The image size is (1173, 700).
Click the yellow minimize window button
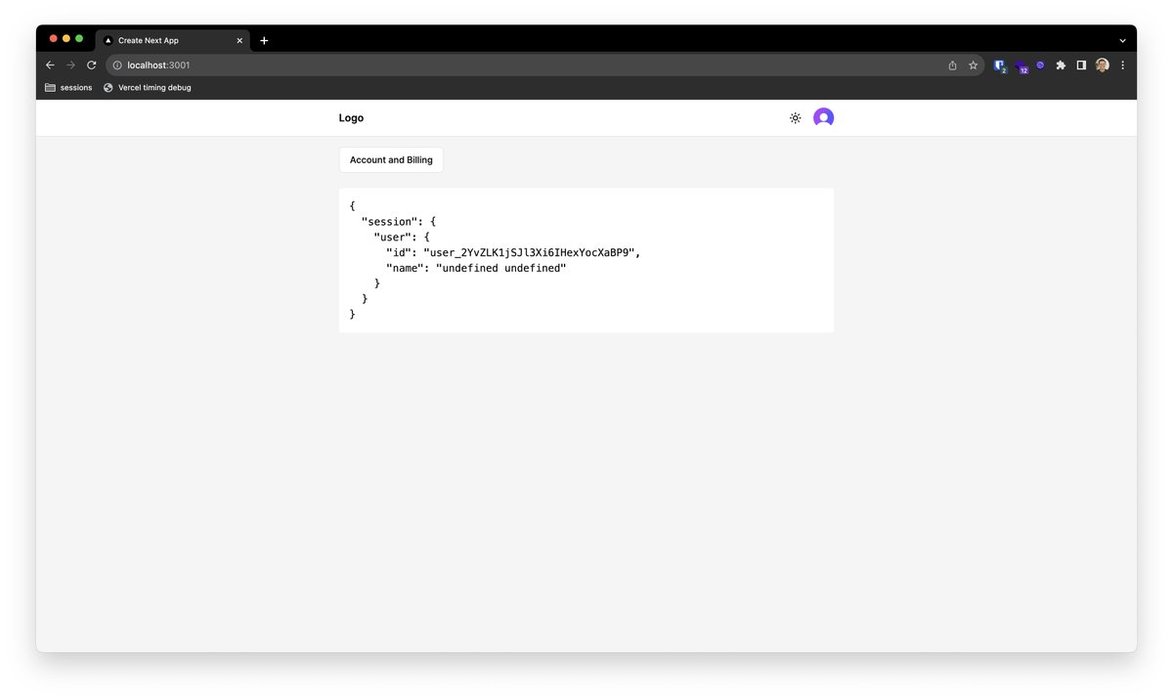66,38
